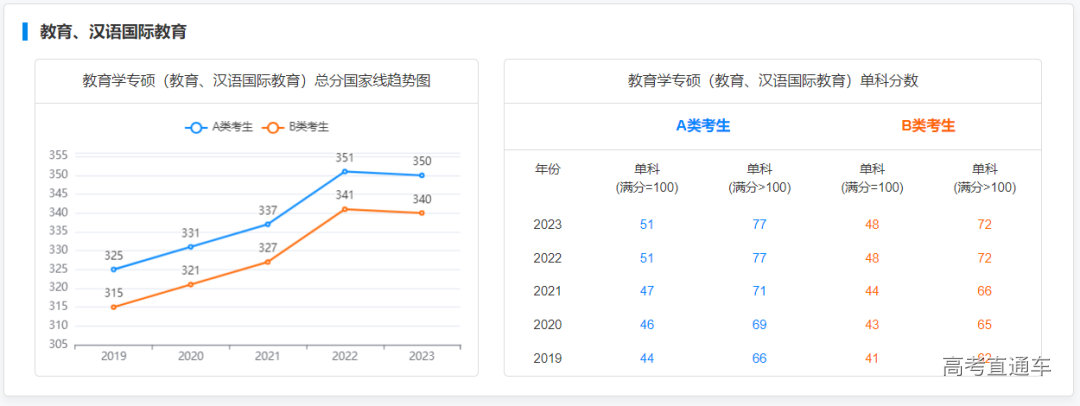Screen dimensions: 1080x406
Task: Select the 321 data point for 2020
Action: (191, 284)
